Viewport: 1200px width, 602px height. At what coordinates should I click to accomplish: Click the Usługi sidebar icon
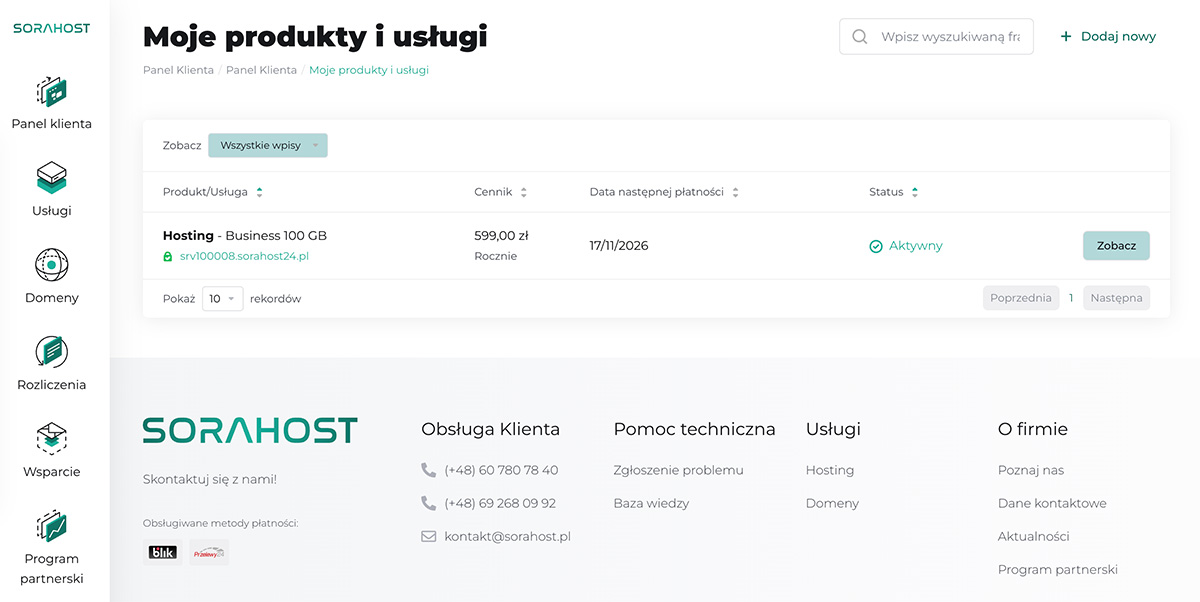click(x=51, y=179)
